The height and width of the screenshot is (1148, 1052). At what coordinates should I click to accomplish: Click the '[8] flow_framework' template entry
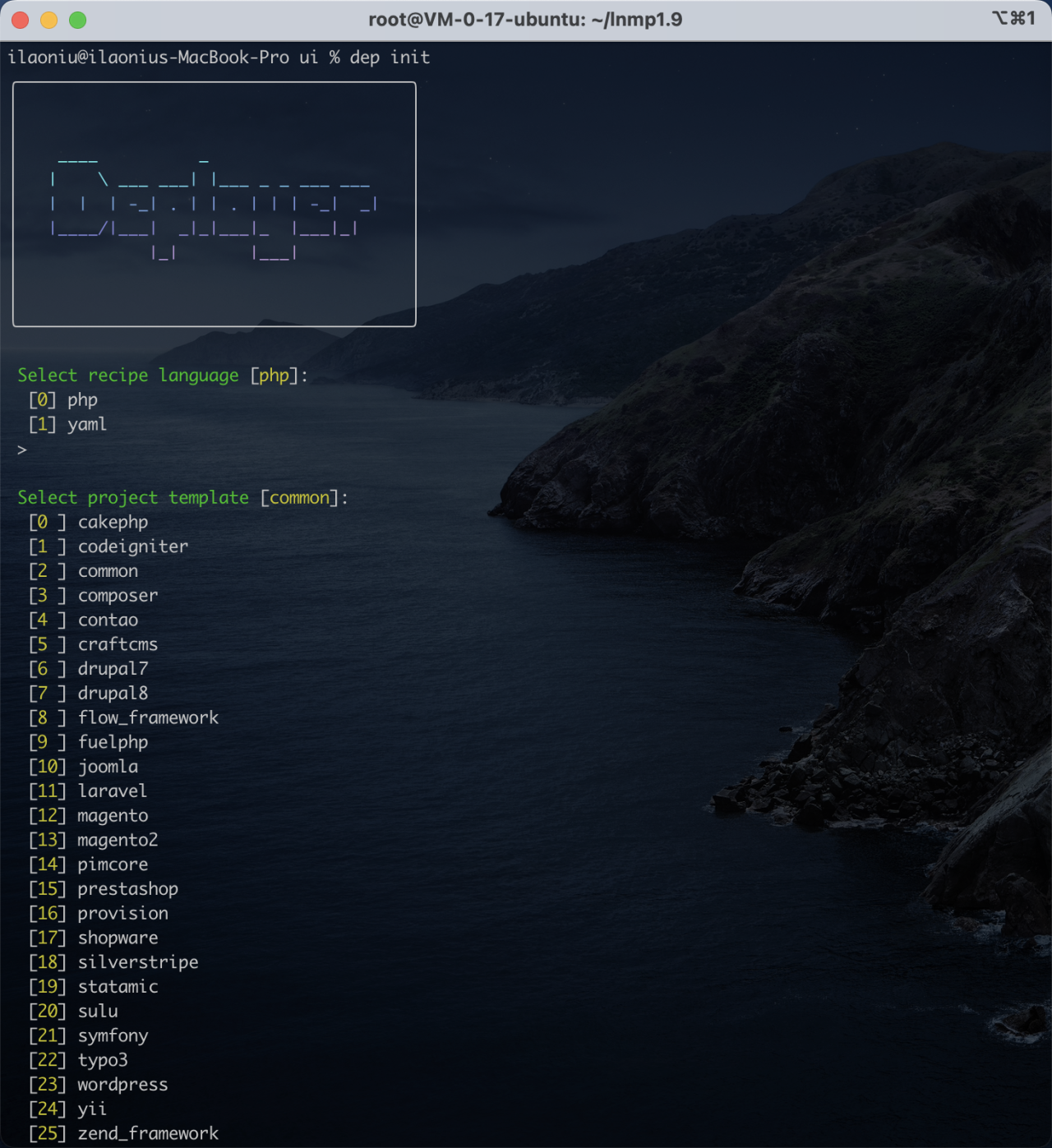(x=124, y=718)
